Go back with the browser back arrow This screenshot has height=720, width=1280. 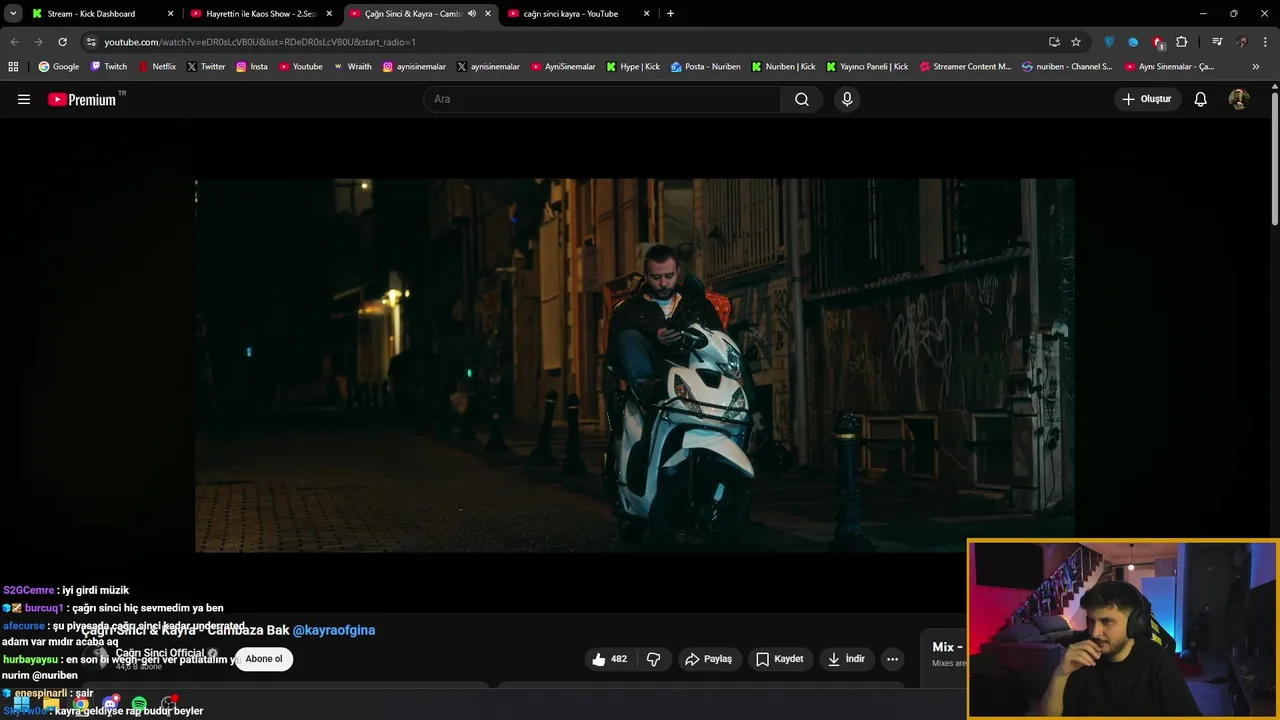point(14,42)
